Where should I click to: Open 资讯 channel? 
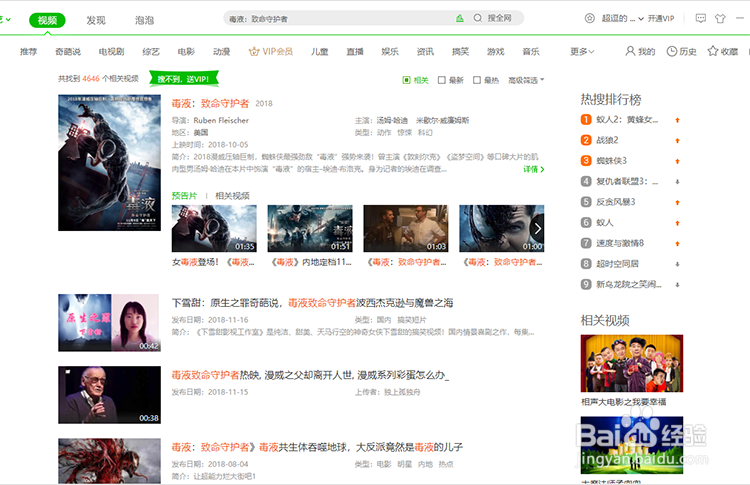[x=425, y=51]
